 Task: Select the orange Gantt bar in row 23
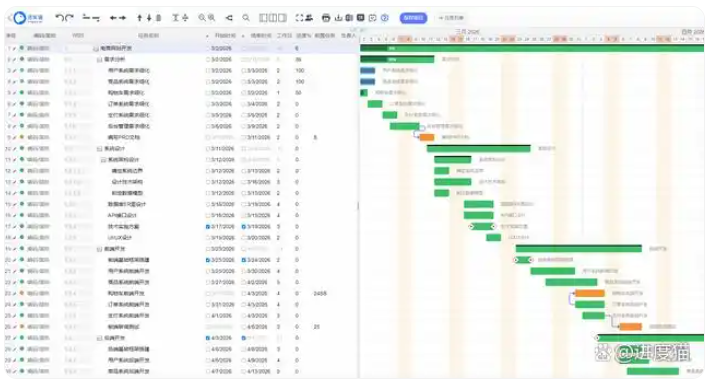590,293
